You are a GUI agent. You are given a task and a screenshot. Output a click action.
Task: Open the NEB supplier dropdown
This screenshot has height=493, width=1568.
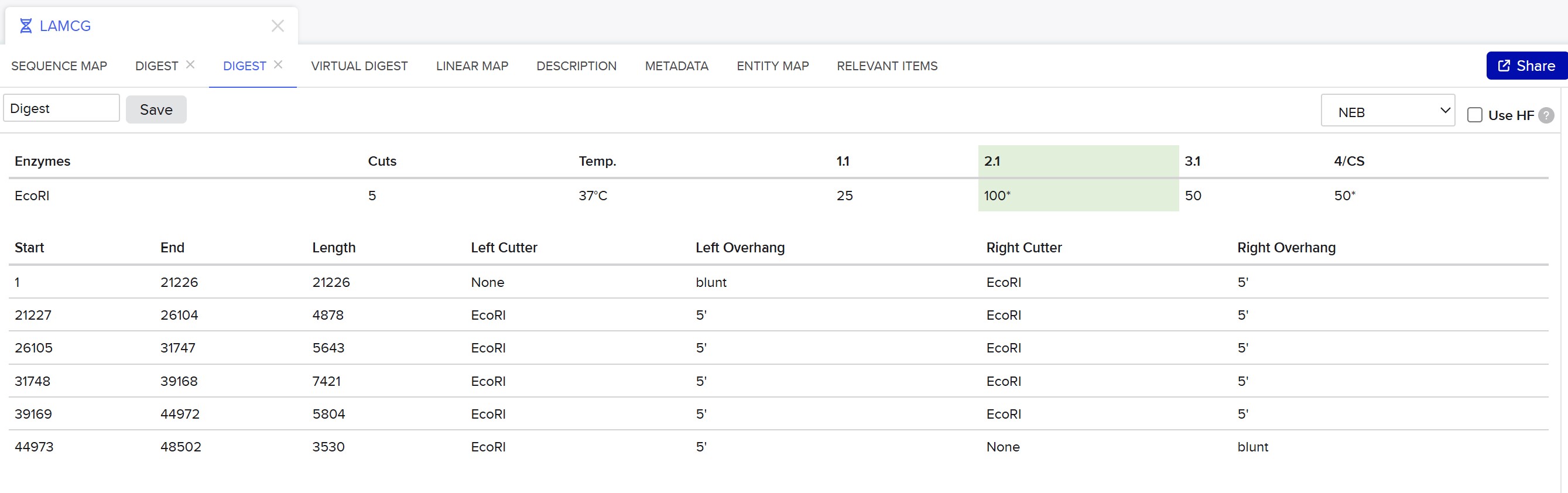click(1387, 112)
